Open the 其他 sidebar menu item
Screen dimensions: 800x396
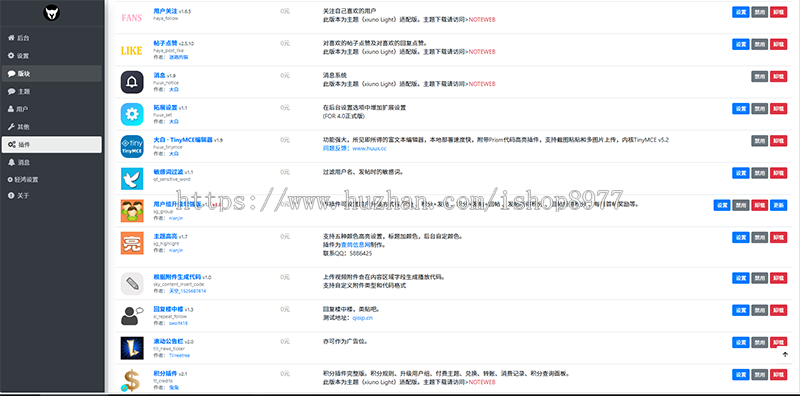(x=52, y=127)
